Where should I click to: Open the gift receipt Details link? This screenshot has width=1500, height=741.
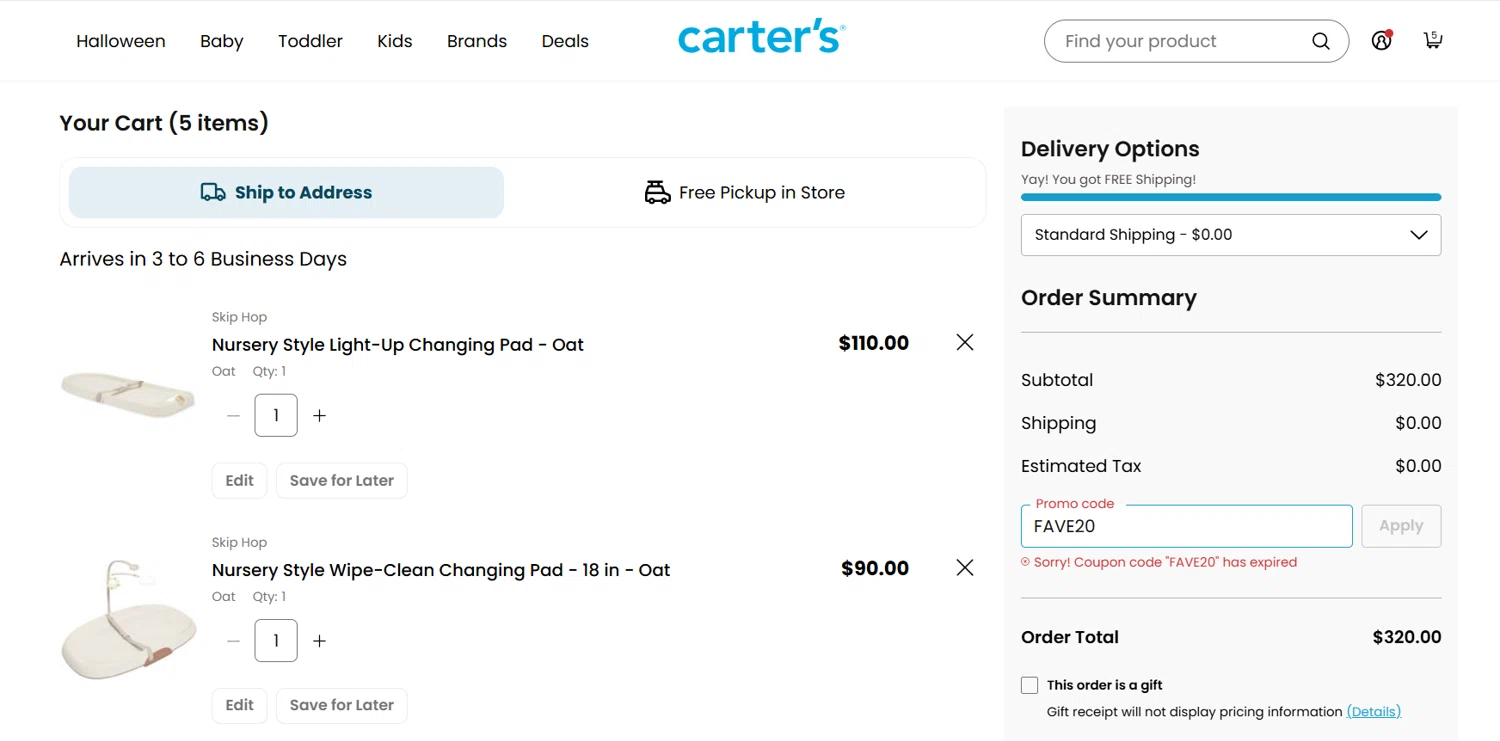tap(1373, 712)
